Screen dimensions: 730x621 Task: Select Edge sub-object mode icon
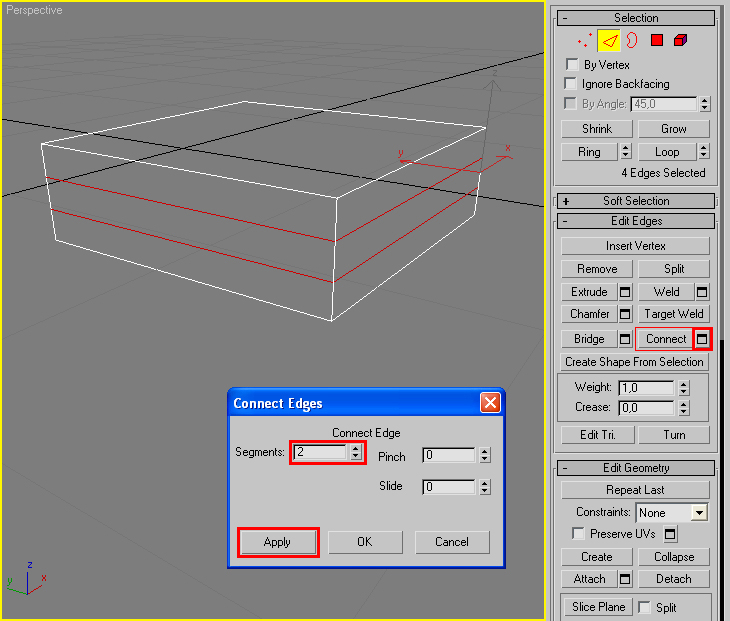609,41
